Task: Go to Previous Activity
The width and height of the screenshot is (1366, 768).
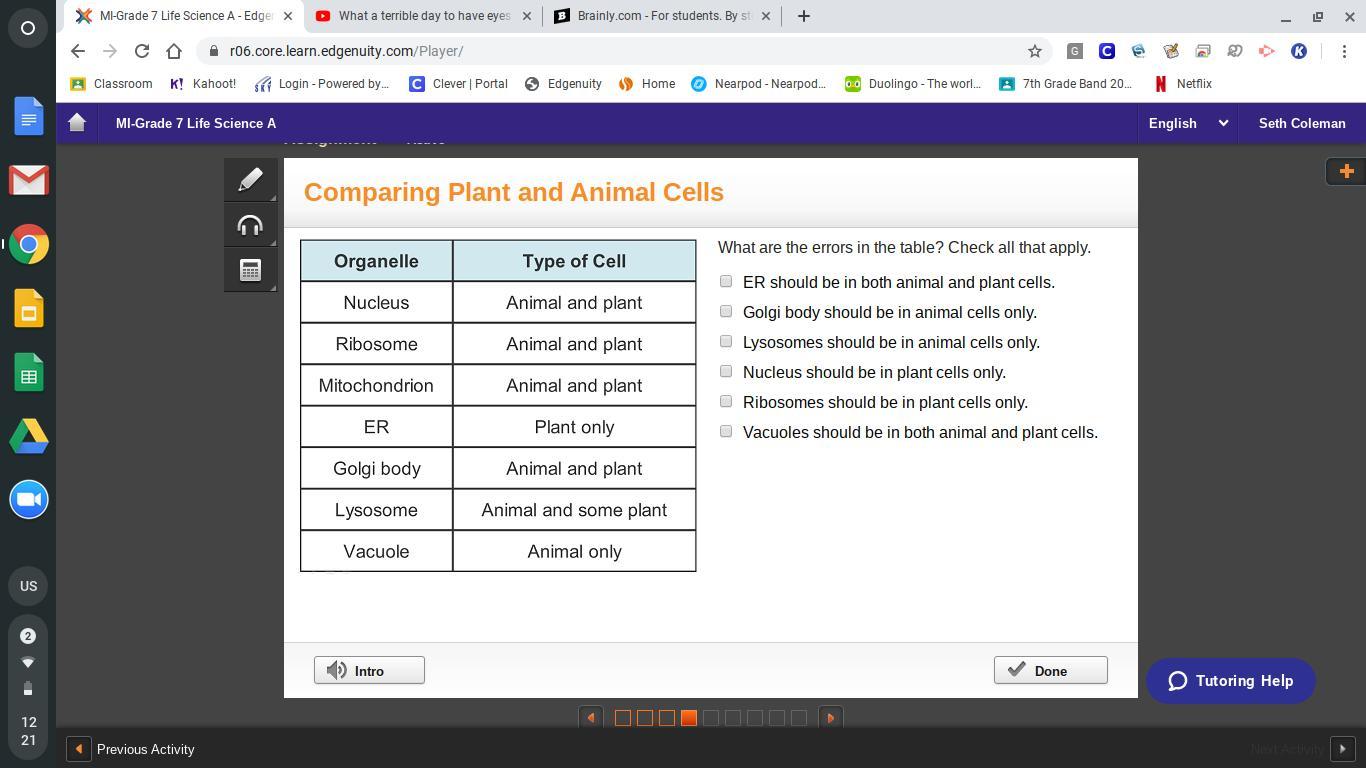Action: pos(131,749)
